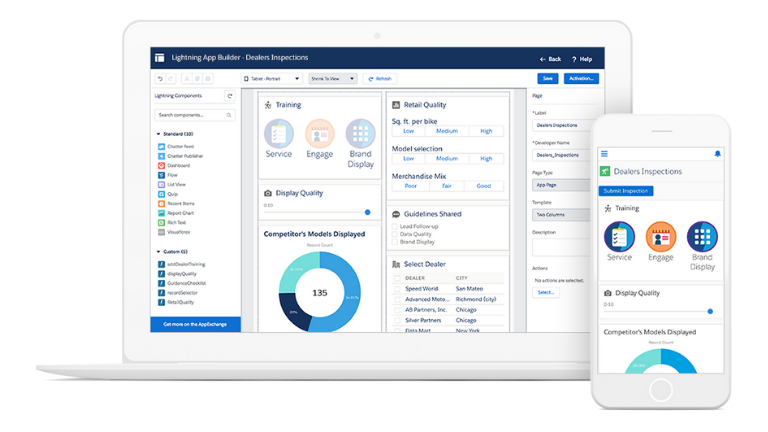Click the App Builder logo in the header
The image size is (768, 432).
(x=160, y=58)
